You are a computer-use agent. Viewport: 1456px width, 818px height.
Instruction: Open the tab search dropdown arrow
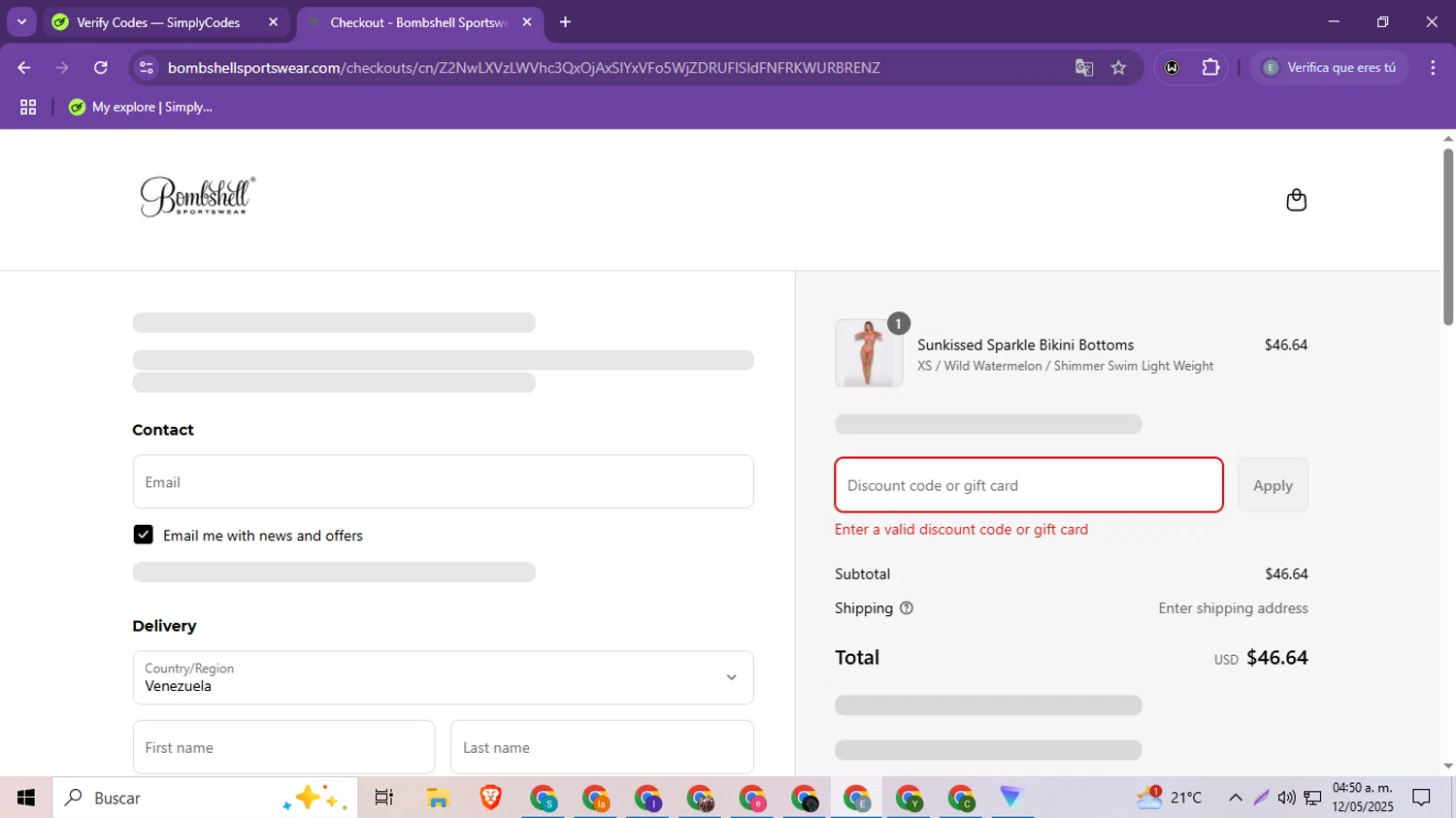click(21, 22)
